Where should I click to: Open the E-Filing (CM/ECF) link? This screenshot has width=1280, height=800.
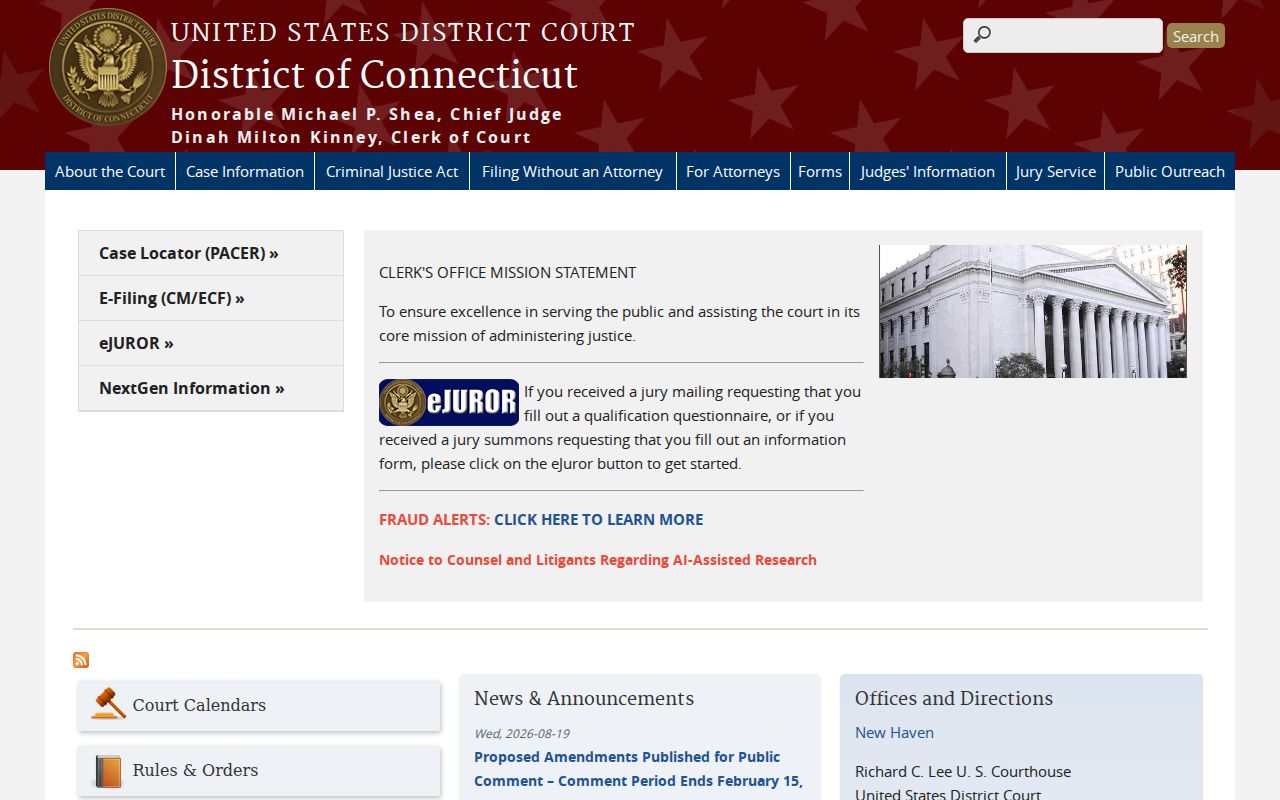211,298
